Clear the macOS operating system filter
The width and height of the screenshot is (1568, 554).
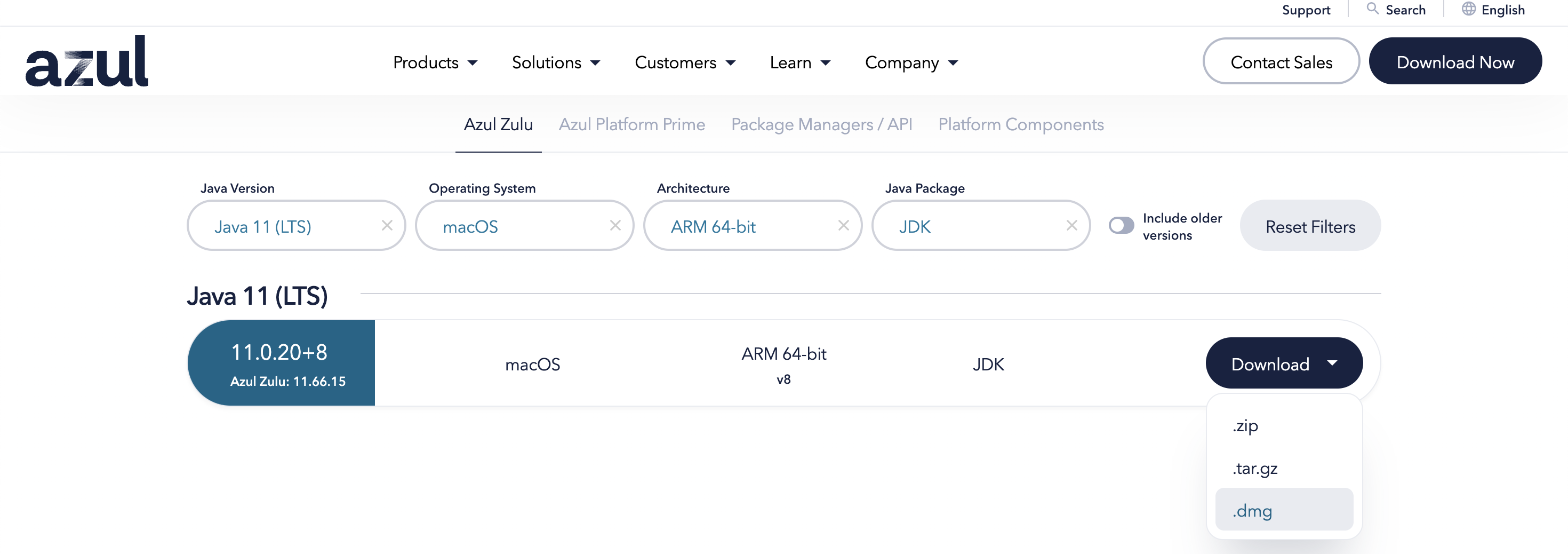pos(615,226)
